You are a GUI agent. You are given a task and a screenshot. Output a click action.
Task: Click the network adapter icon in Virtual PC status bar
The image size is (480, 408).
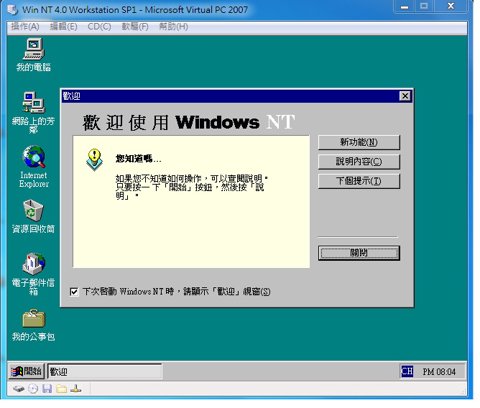pos(76,389)
